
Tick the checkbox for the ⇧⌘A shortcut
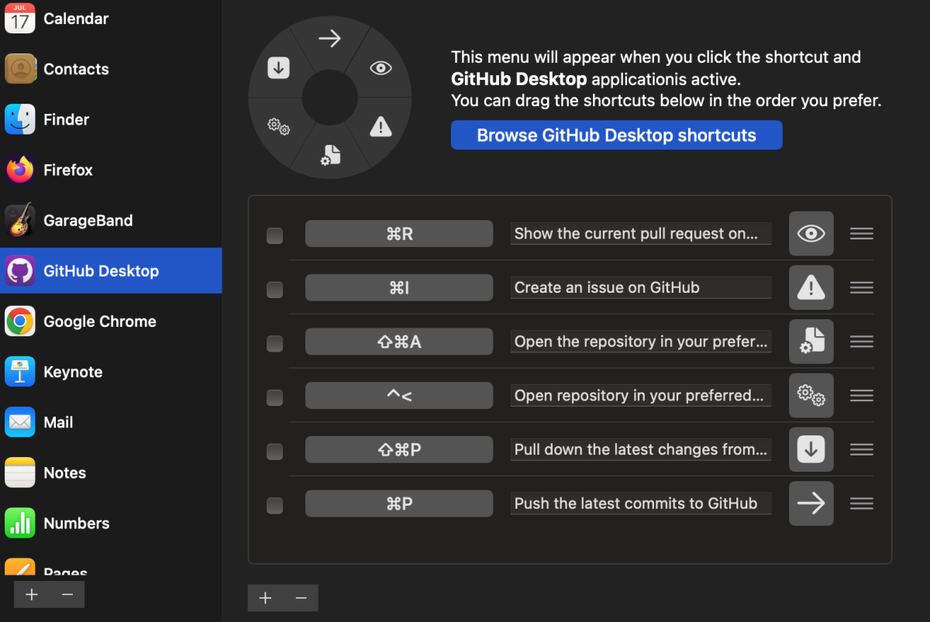tap(275, 343)
